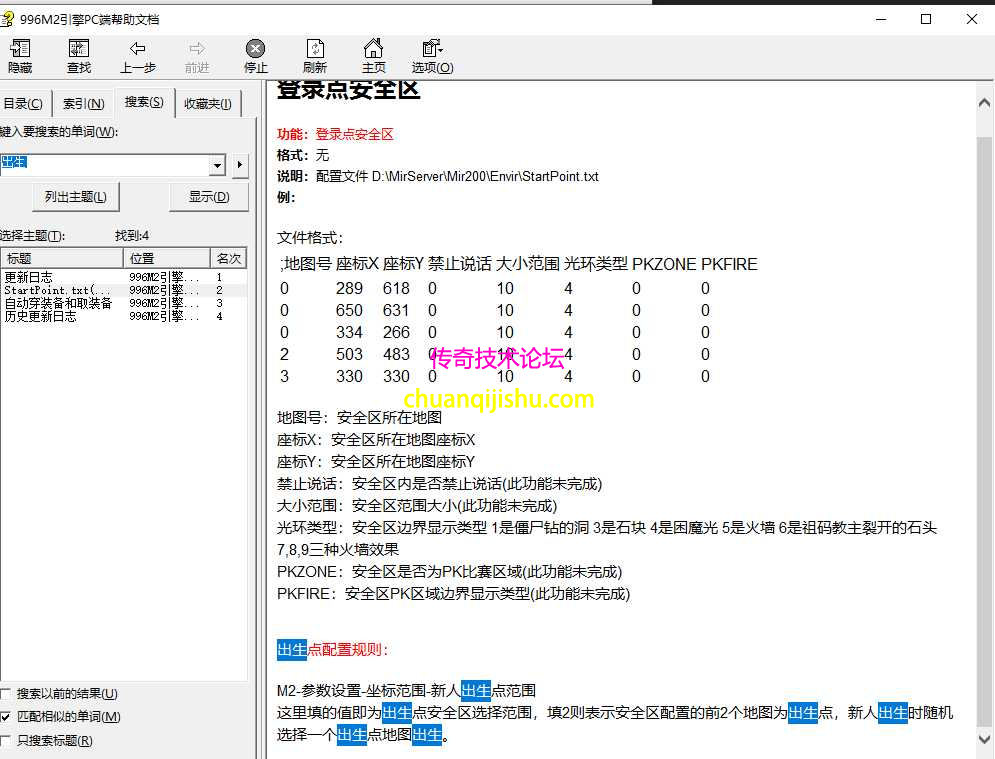Click the 列出主题 button
Image resolution: width=995 pixels, height=759 pixels.
click(76, 197)
